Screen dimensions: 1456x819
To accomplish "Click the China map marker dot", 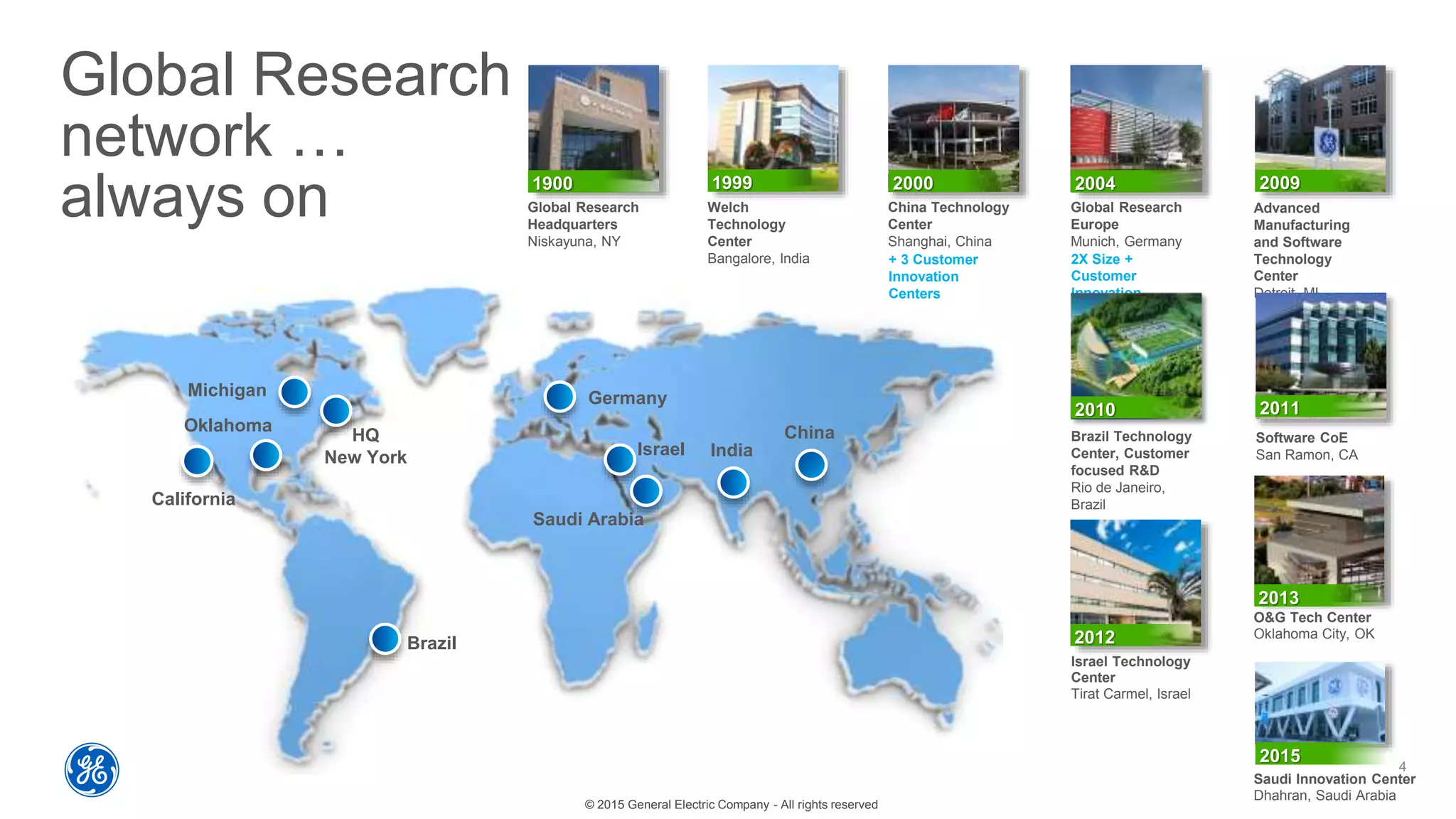I will point(811,465).
